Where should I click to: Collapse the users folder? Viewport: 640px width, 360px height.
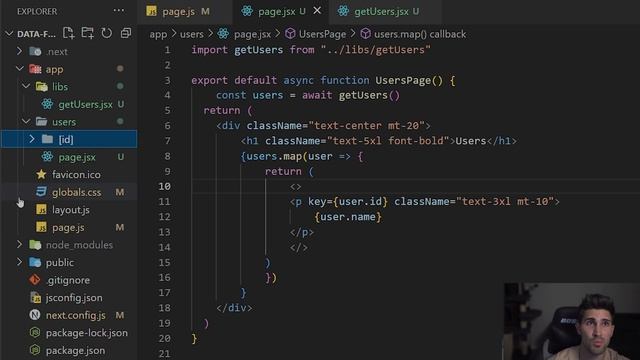point(26,122)
